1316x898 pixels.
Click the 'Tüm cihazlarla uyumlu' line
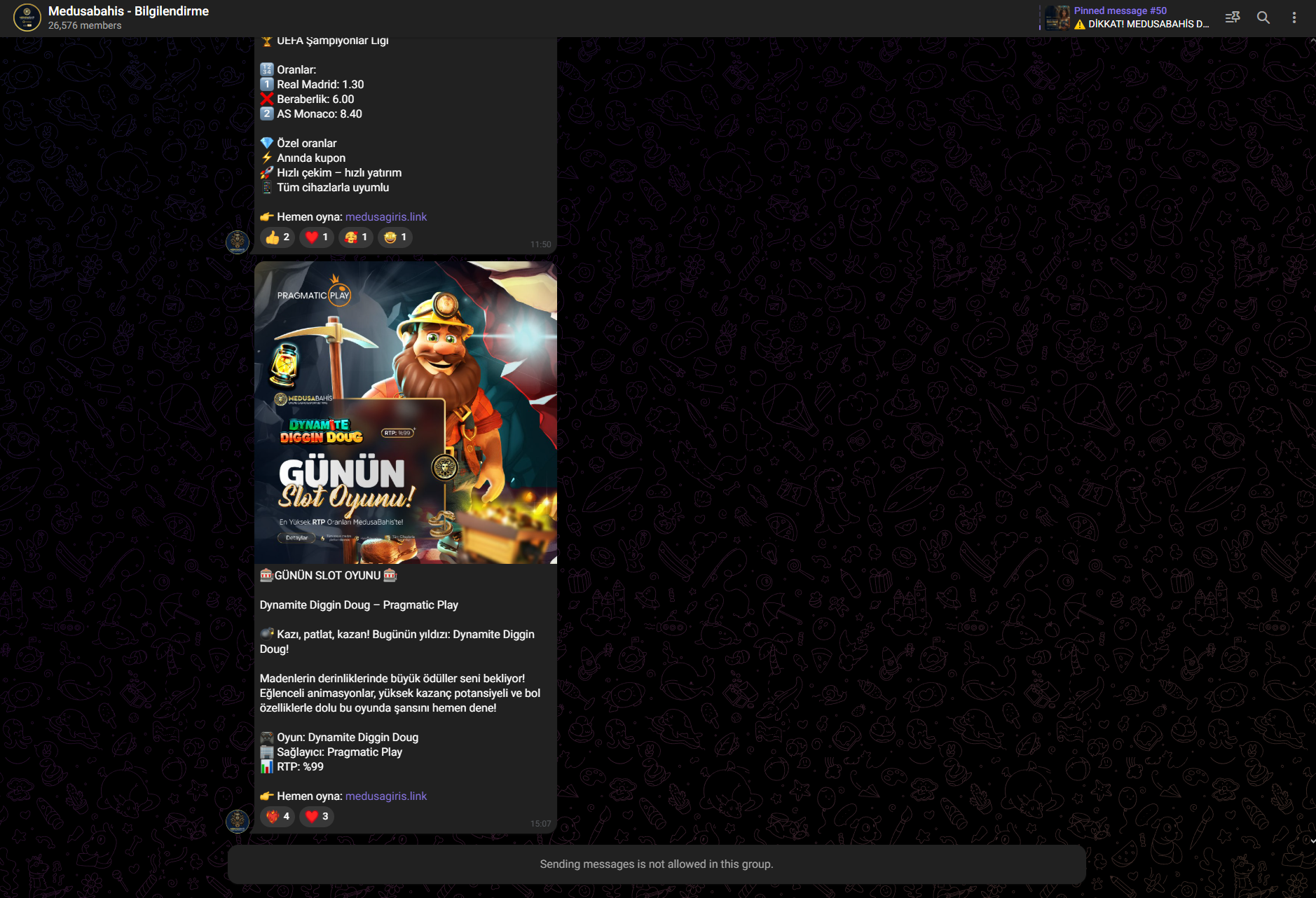click(324, 188)
